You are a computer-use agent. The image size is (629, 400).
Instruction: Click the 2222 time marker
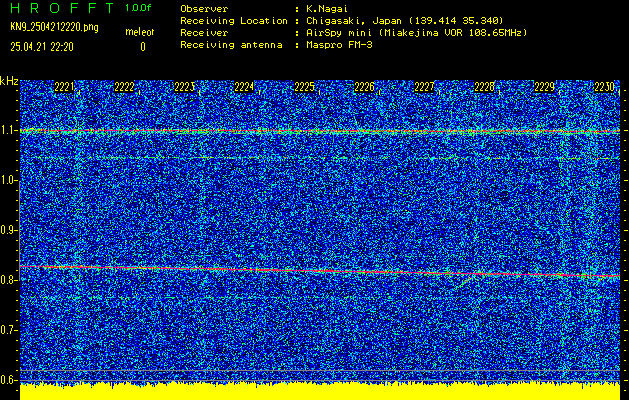tap(124, 87)
